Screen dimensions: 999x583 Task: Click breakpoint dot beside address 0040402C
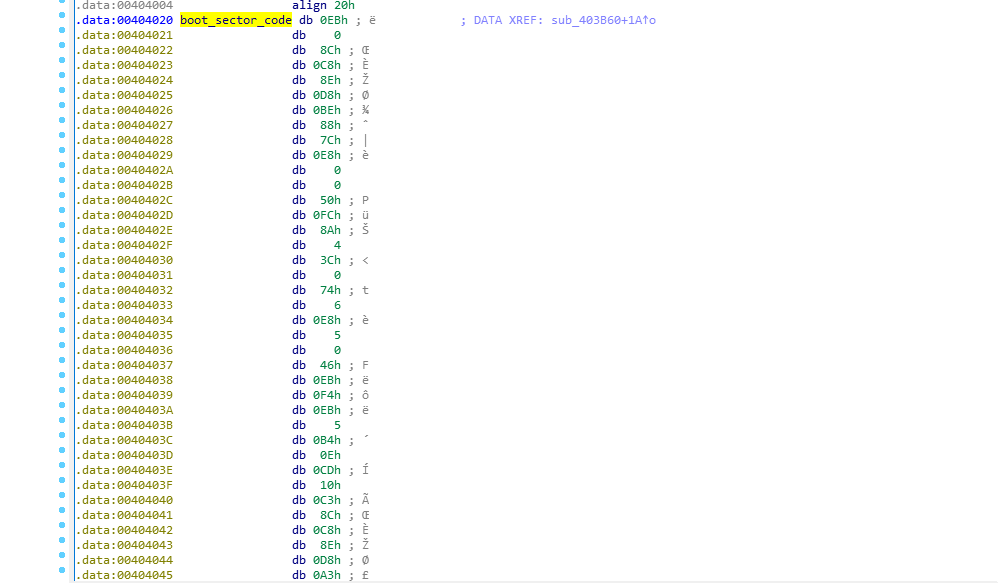click(x=62, y=195)
